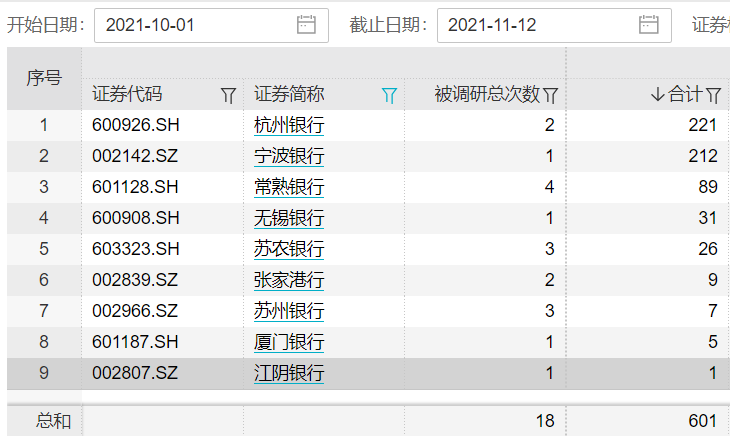The width and height of the screenshot is (730, 436).
Task: Click filter icon for 证券代码 column
Action: tap(228, 95)
